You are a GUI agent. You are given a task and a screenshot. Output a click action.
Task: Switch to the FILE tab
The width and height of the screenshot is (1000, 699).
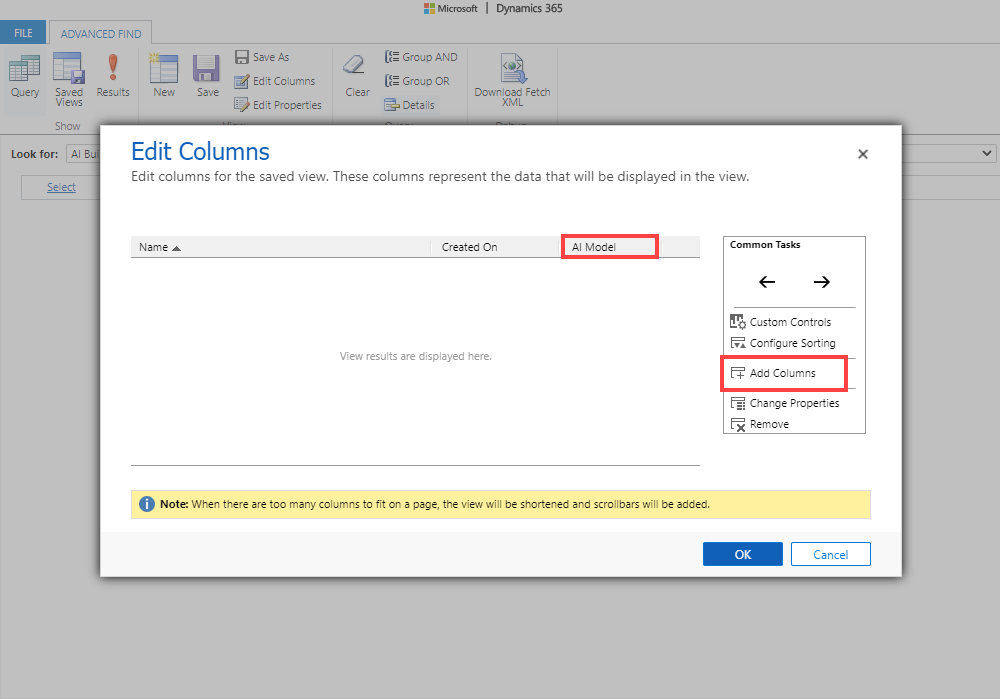click(22, 32)
